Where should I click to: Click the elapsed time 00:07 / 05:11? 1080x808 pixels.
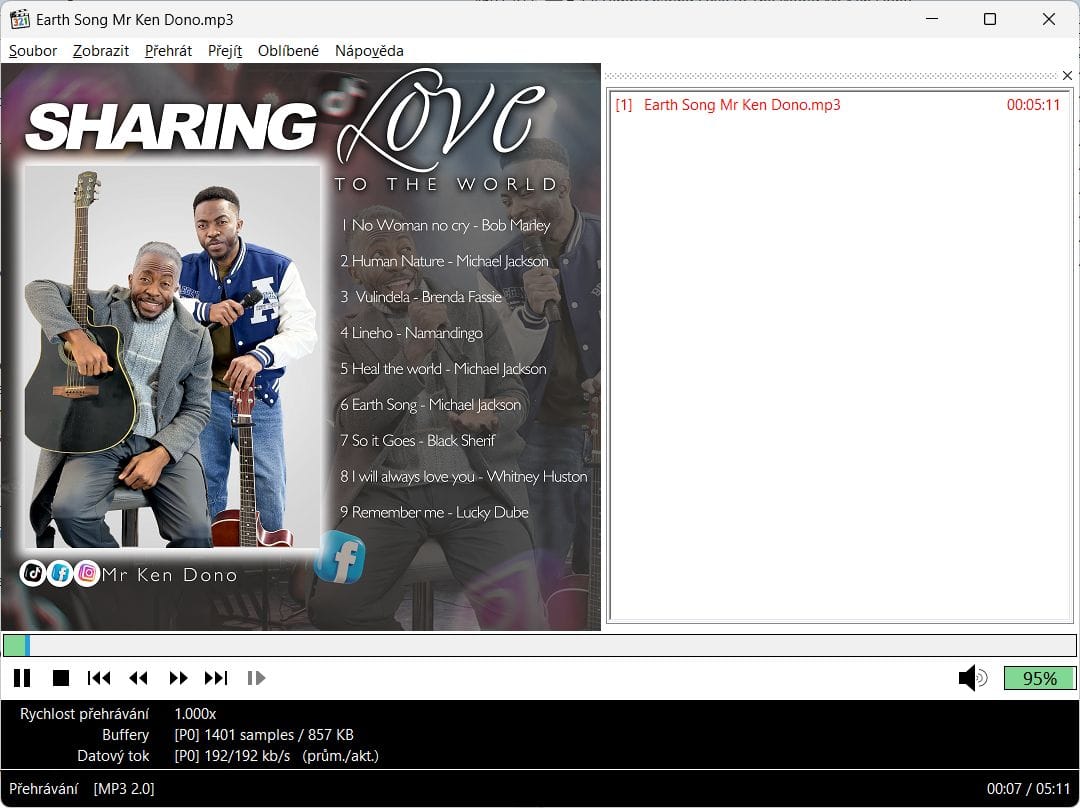(x=1028, y=789)
